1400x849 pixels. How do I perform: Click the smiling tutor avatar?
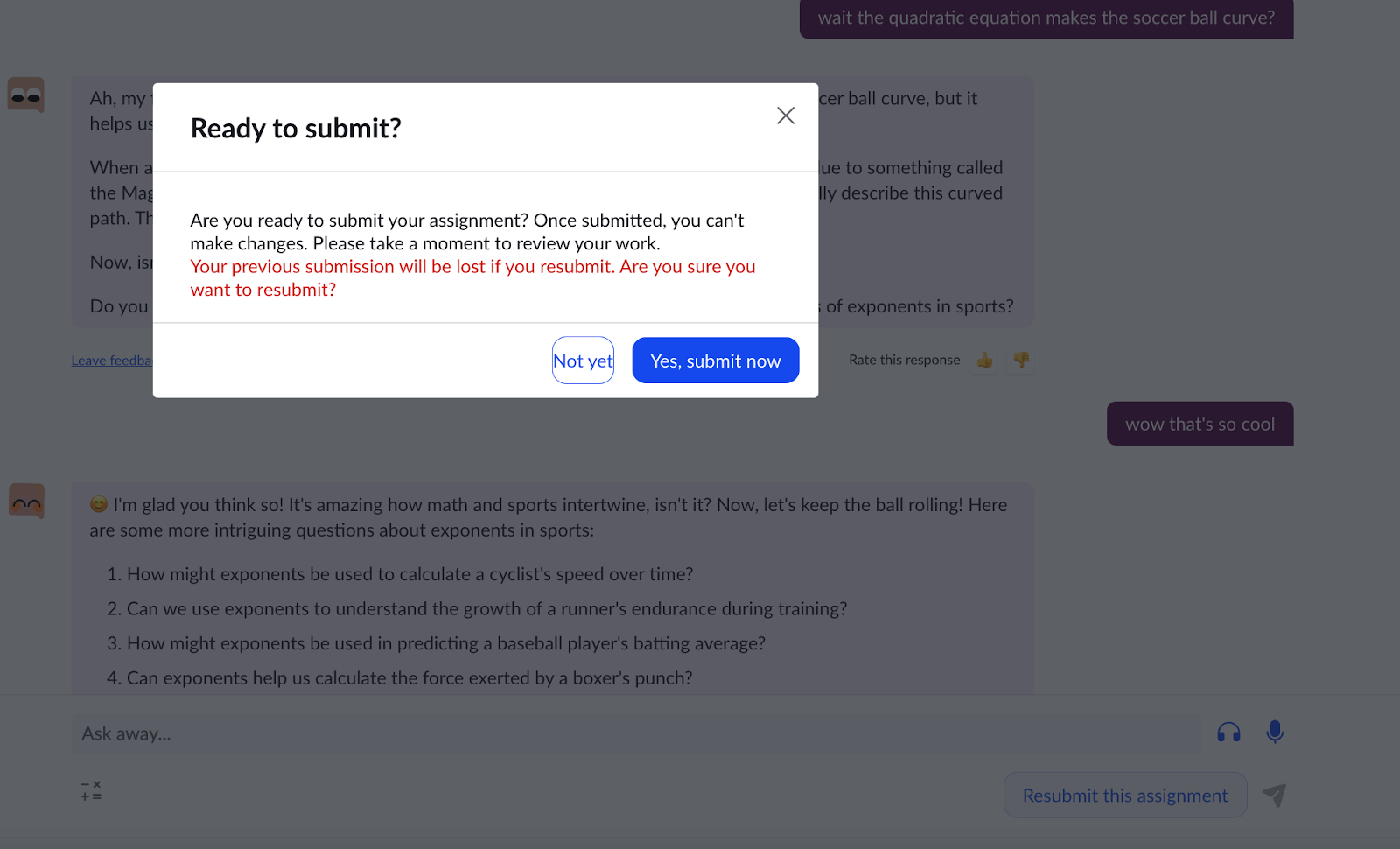26,501
